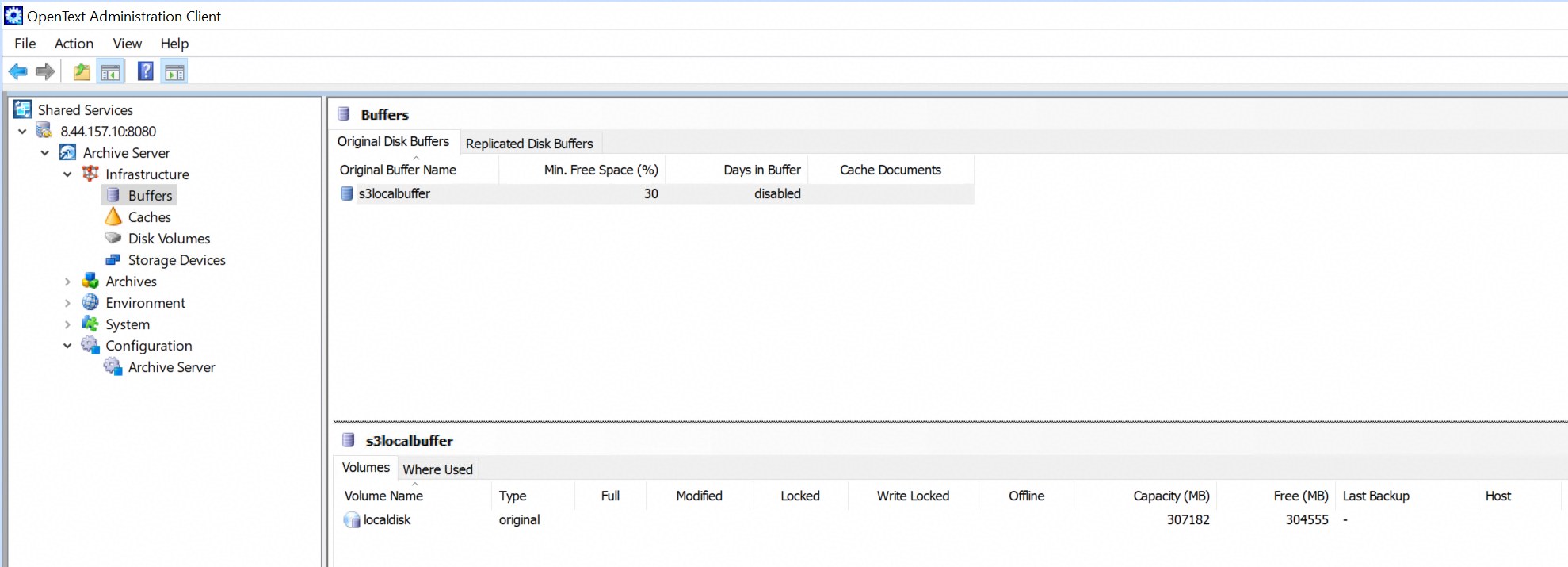Switch to Replicated Disk Buffers tab
The height and width of the screenshot is (567, 1568).
click(529, 144)
